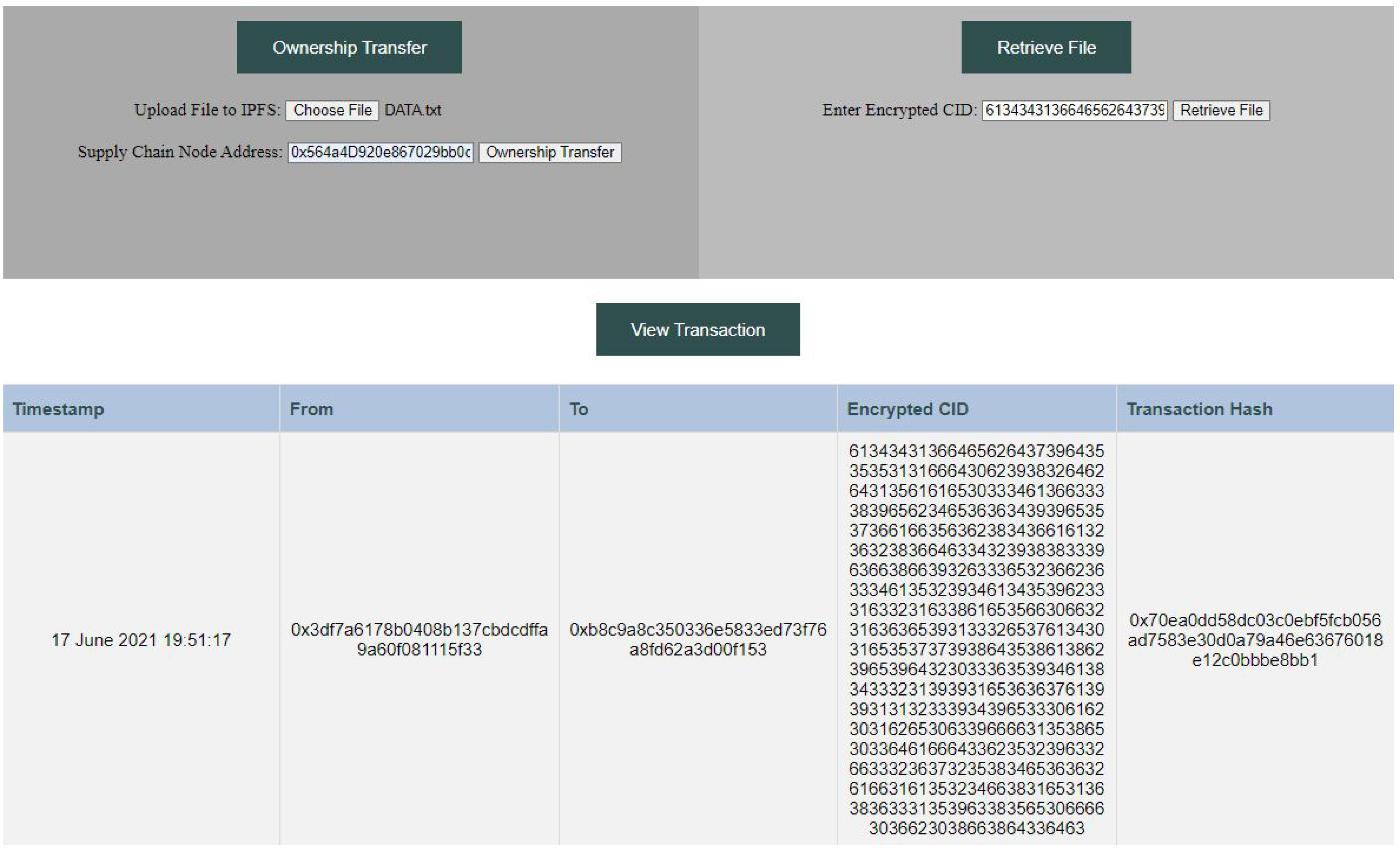
Task: Click the Upload File to IPFS label
Action: (x=207, y=110)
